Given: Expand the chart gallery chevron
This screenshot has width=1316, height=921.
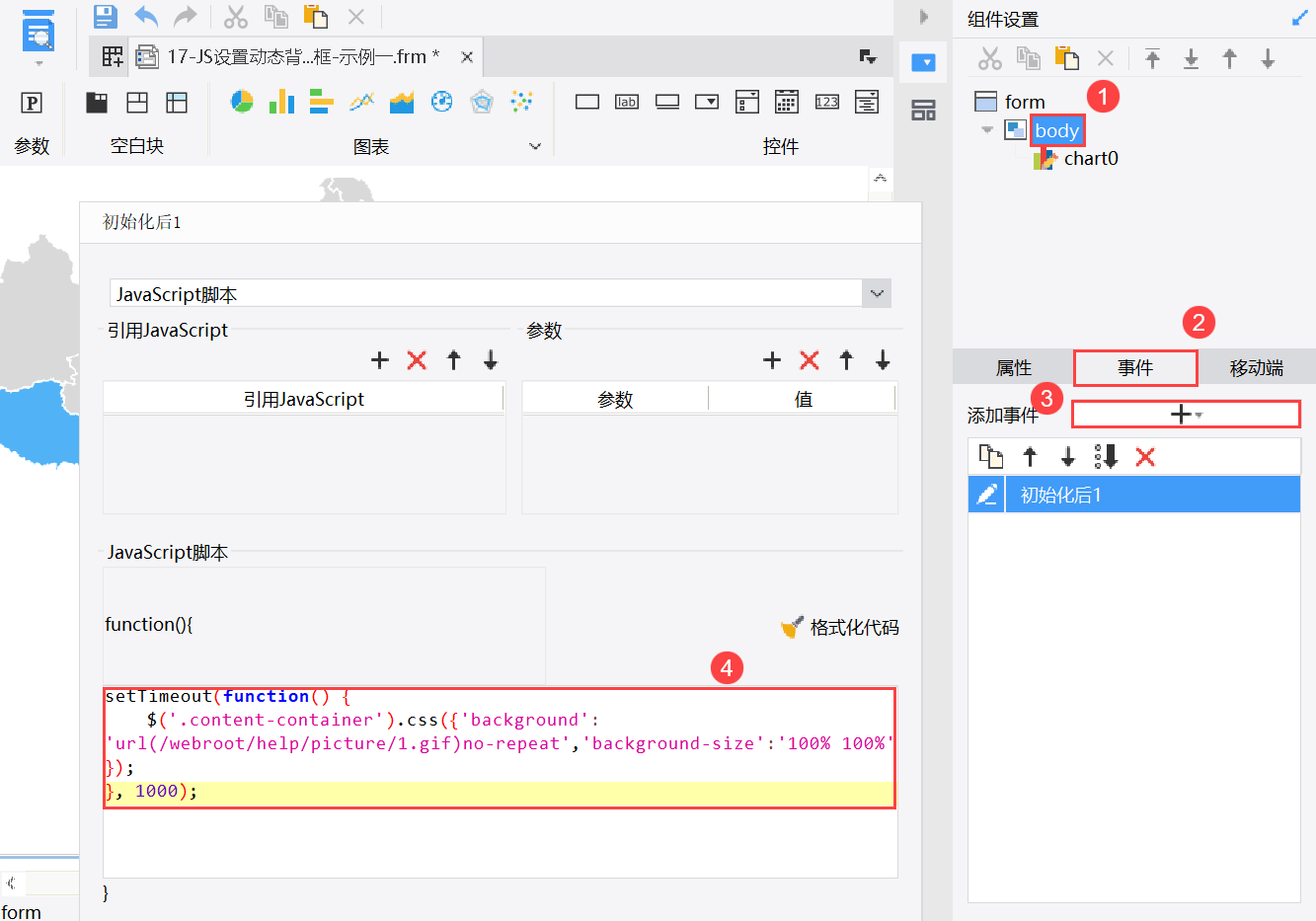Looking at the screenshot, I should tap(535, 146).
